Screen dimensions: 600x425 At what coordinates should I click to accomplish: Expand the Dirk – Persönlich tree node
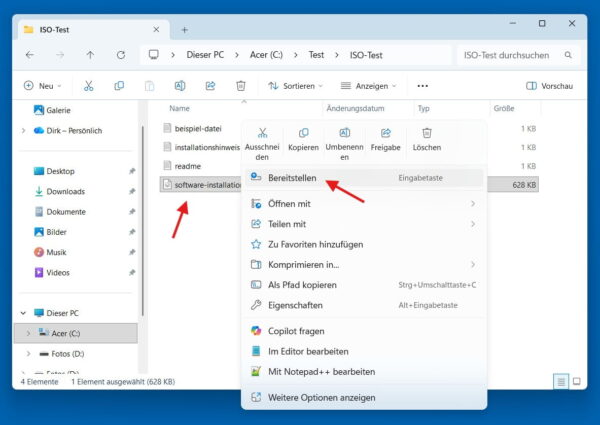pyautogui.click(x=24, y=130)
